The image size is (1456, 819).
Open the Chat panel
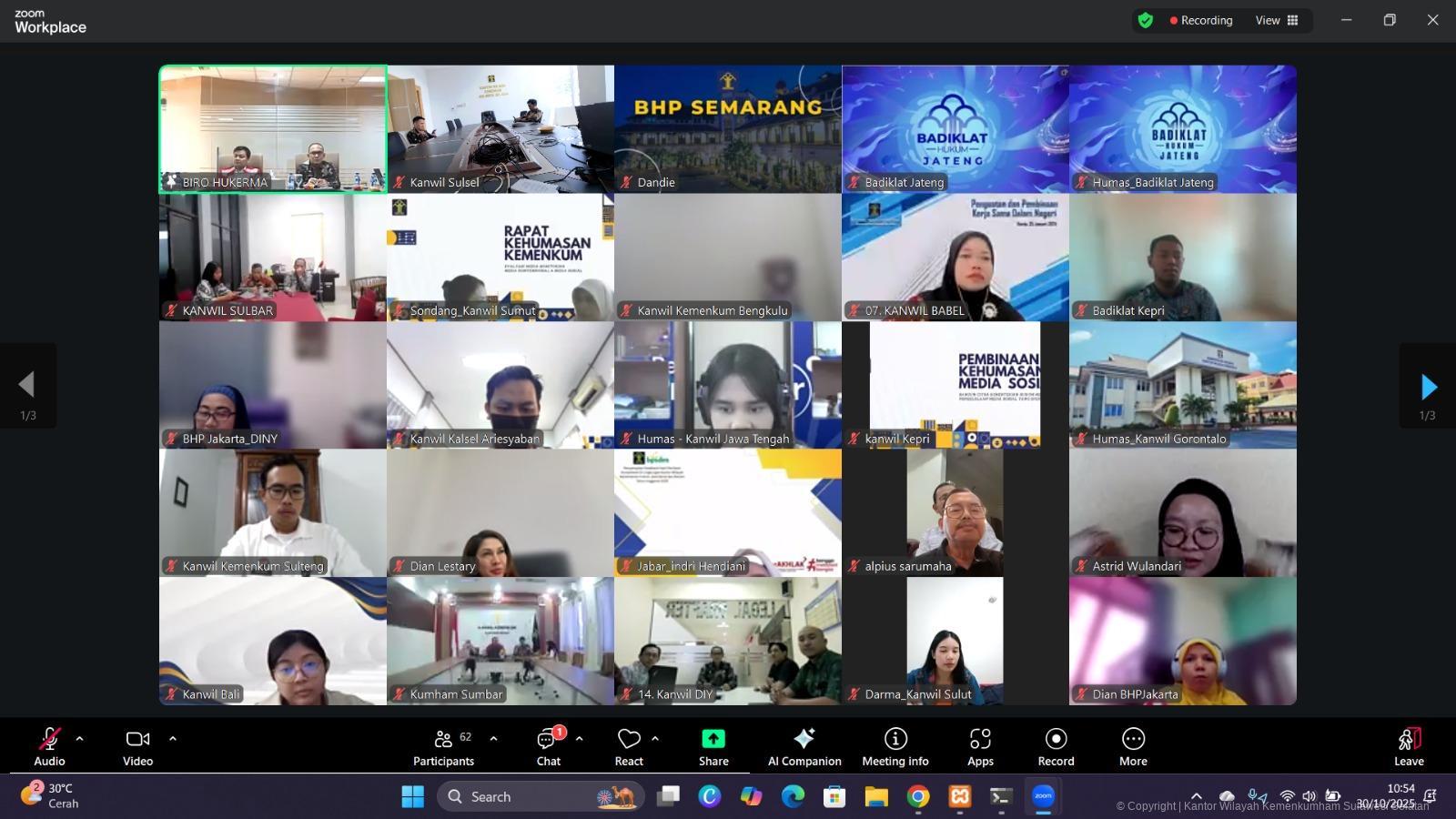pyautogui.click(x=549, y=747)
